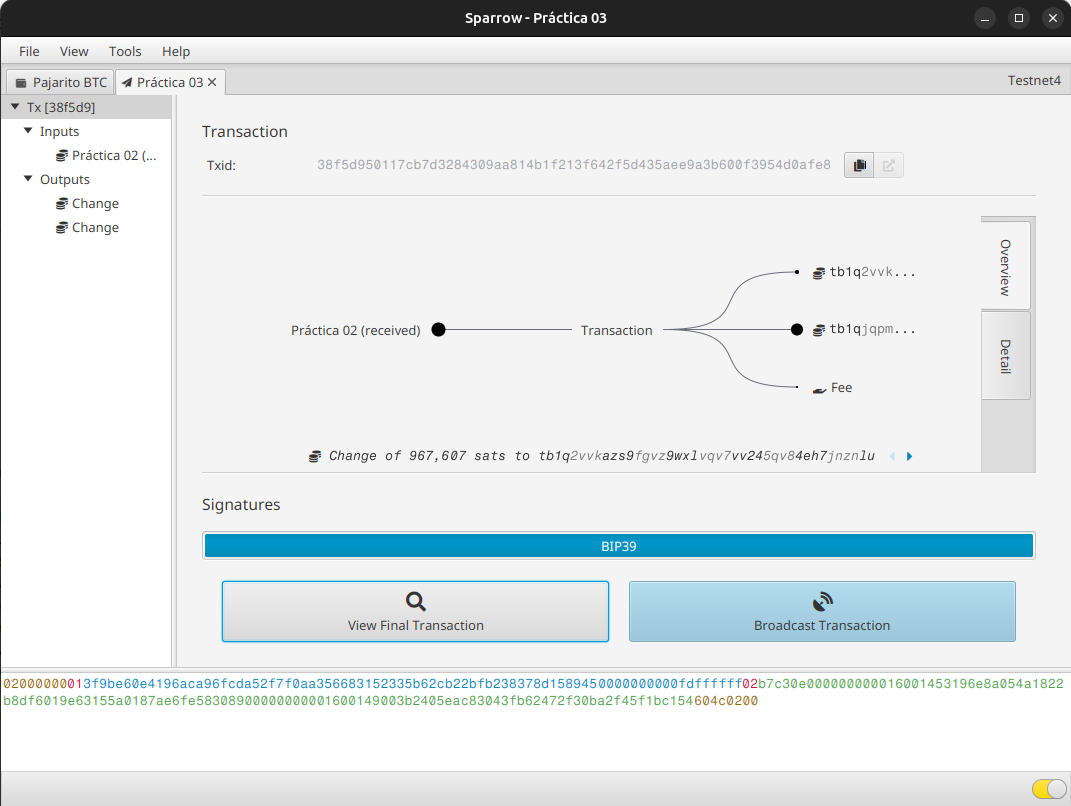Viewport: 1071px width, 806px height.
Task: Collapse the Outputs tree node
Action: [28, 178]
